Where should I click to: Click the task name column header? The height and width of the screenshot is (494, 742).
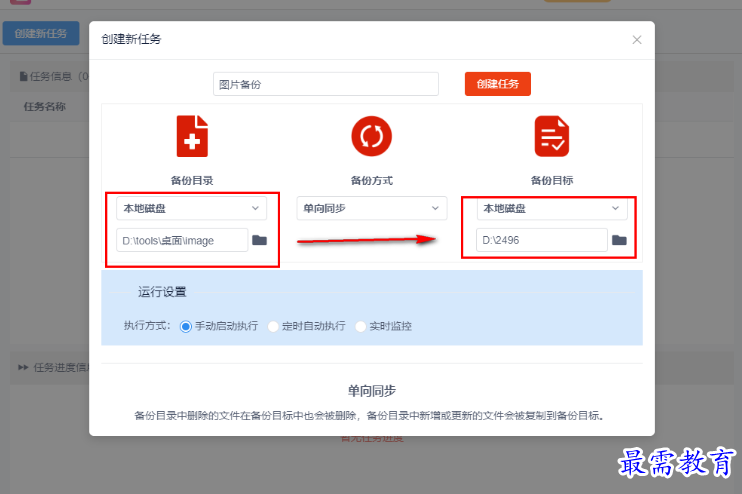tap(45, 106)
